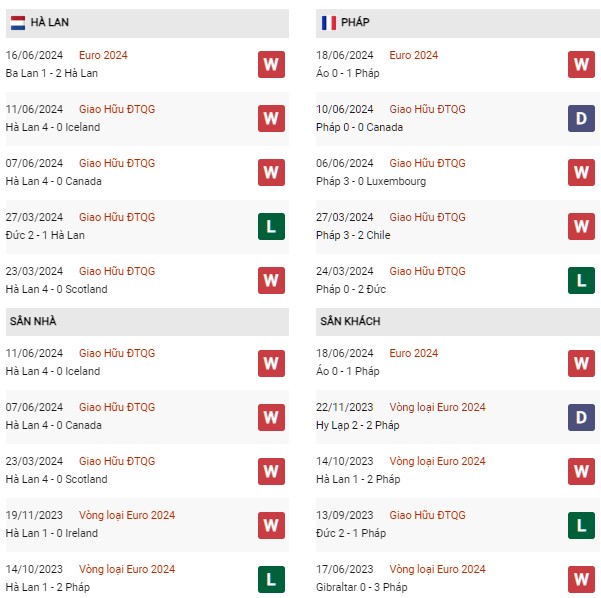Open the Euro 2024 link on the 16/06/2024 match
601x598 pixels.
point(103,55)
